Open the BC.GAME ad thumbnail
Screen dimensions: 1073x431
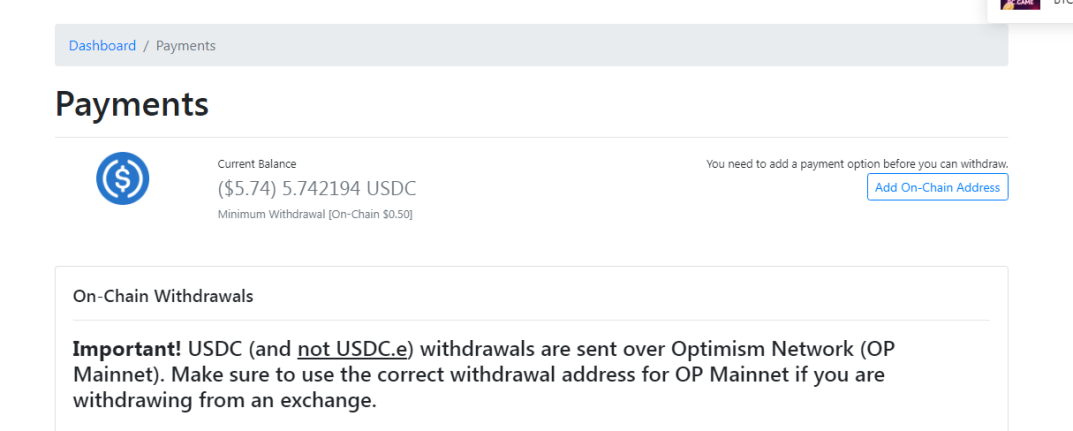click(x=1020, y=4)
